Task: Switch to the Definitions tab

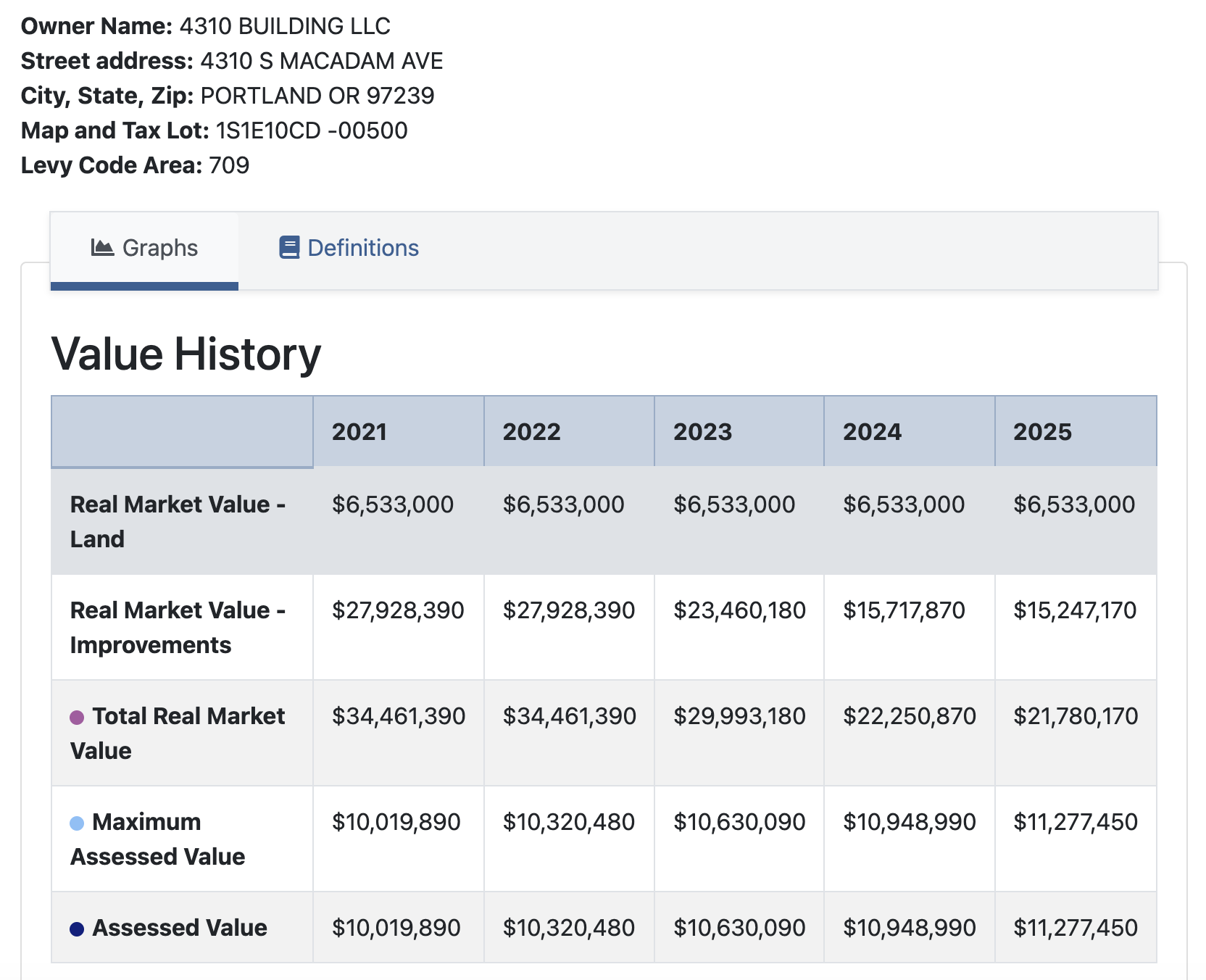Action: click(x=361, y=247)
